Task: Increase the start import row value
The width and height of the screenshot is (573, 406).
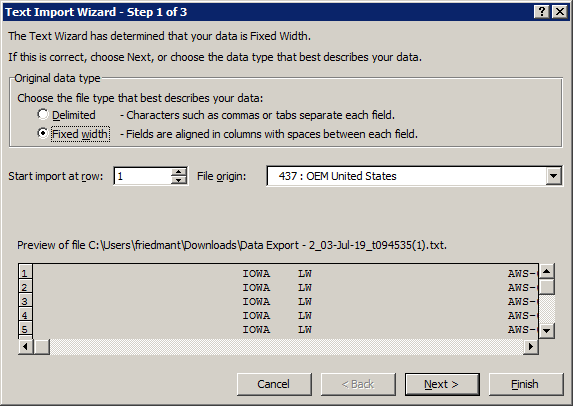Action: pos(179,172)
